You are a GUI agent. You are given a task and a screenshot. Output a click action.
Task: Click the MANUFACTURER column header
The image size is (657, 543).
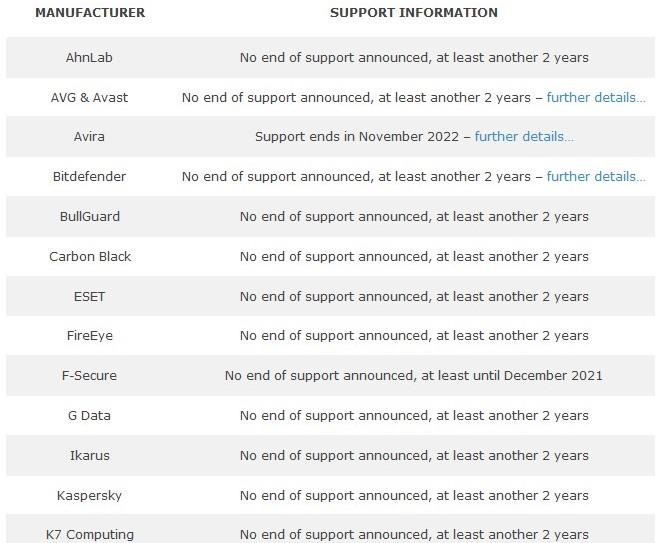click(x=90, y=13)
